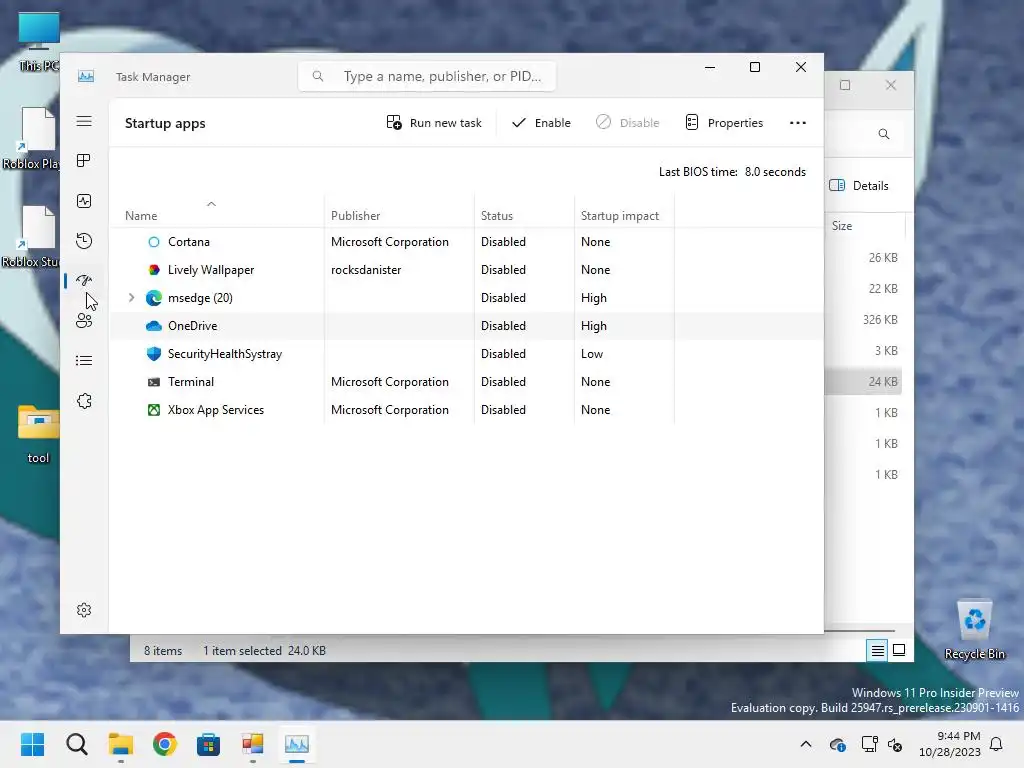1024x768 pixels.
Task: Open the Windows Start menu
Action: point(32,744)
